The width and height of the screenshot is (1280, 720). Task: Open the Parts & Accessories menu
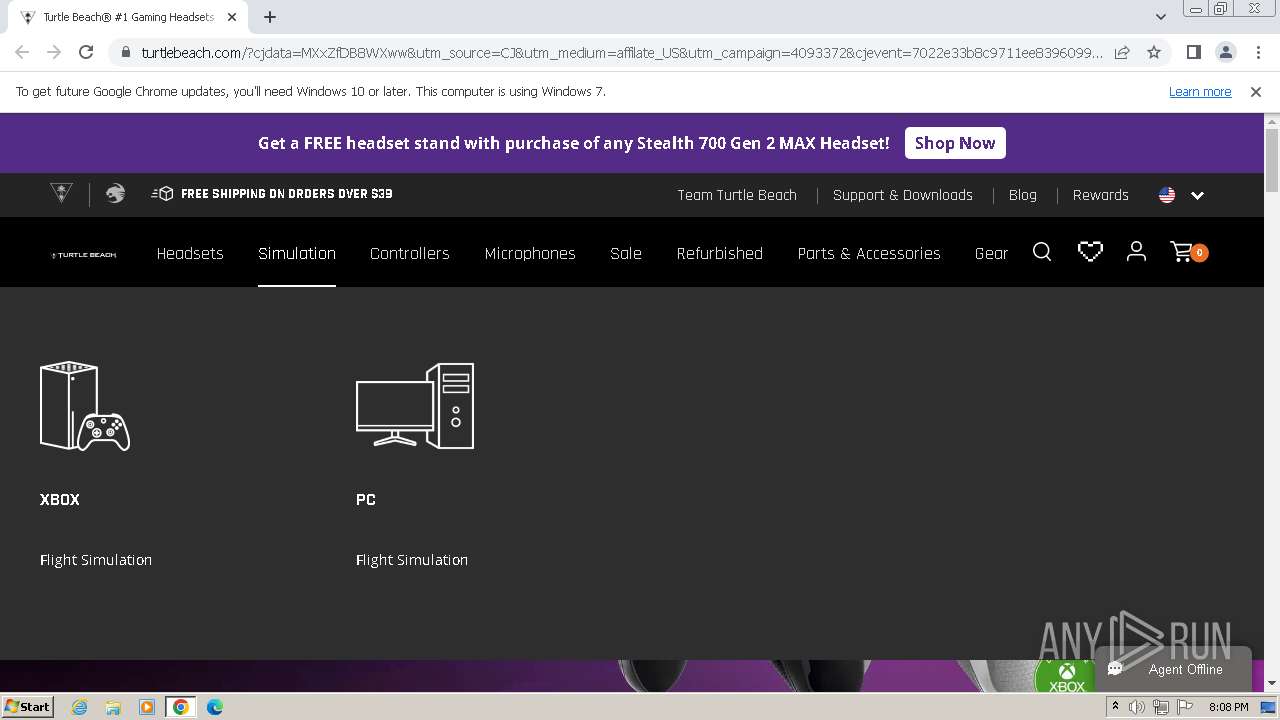869,253
